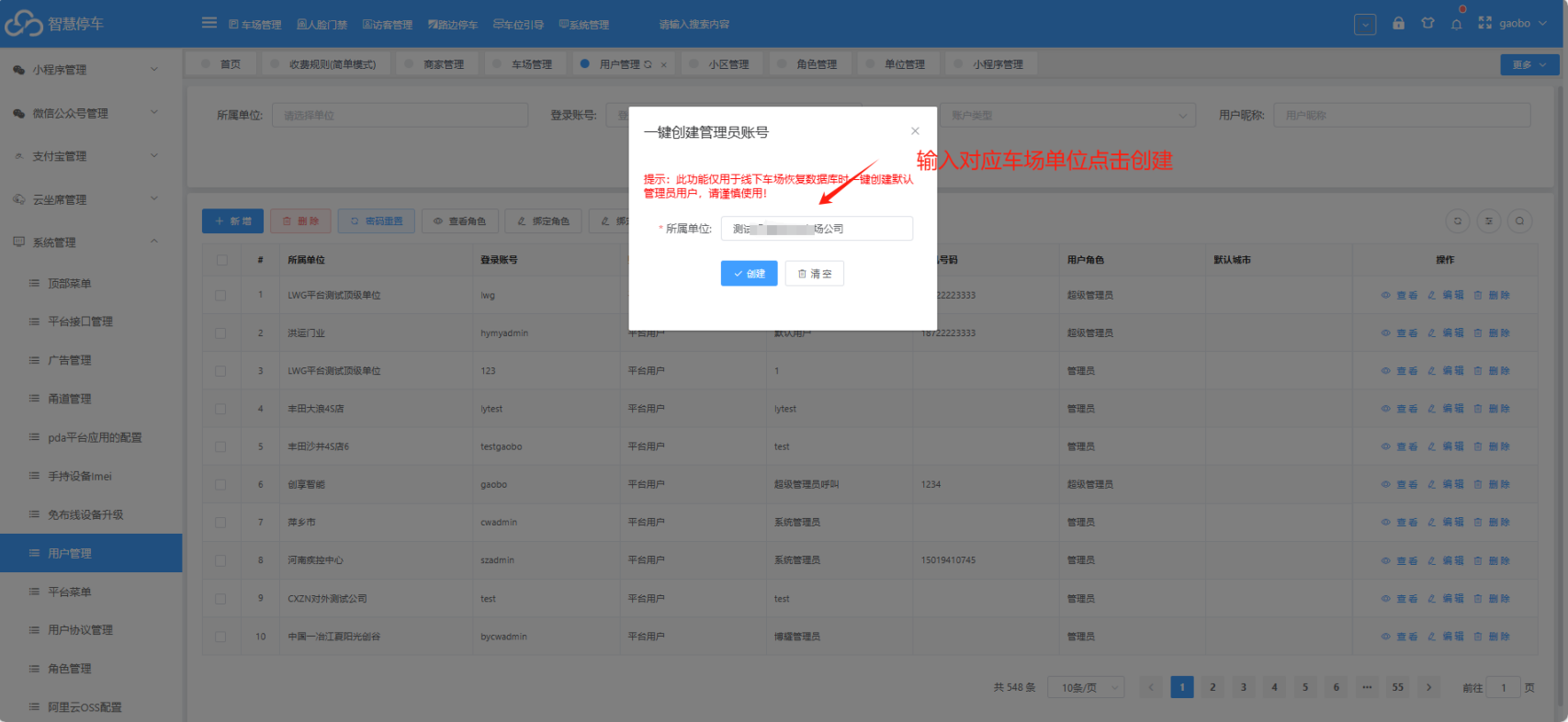This screenshot has height=722, width=1568.
Task: Click 编辑 for the 洪运门业 row
Action: coord(1446,333)
